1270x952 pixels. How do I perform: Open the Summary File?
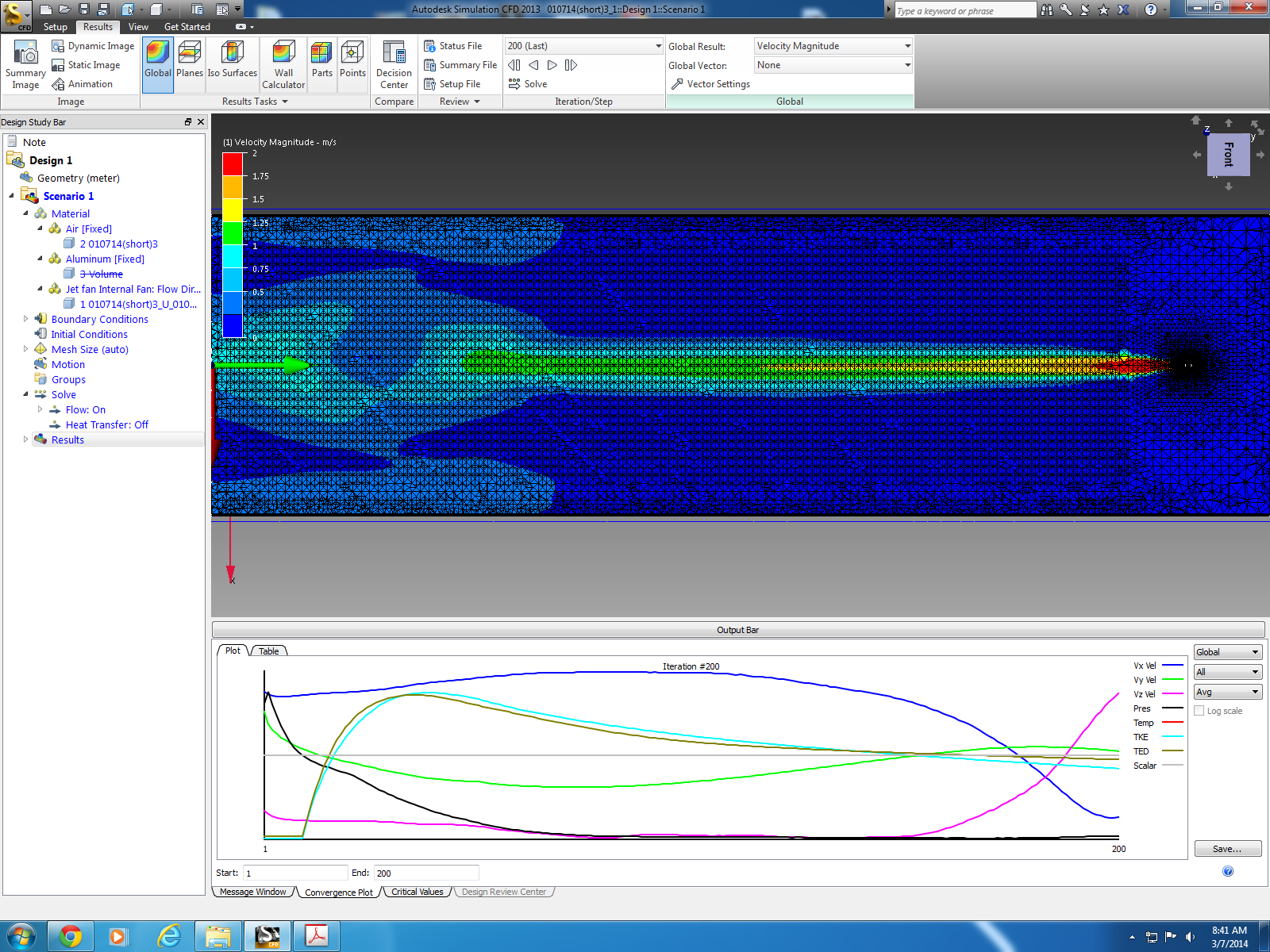click(x=460, y=65)
